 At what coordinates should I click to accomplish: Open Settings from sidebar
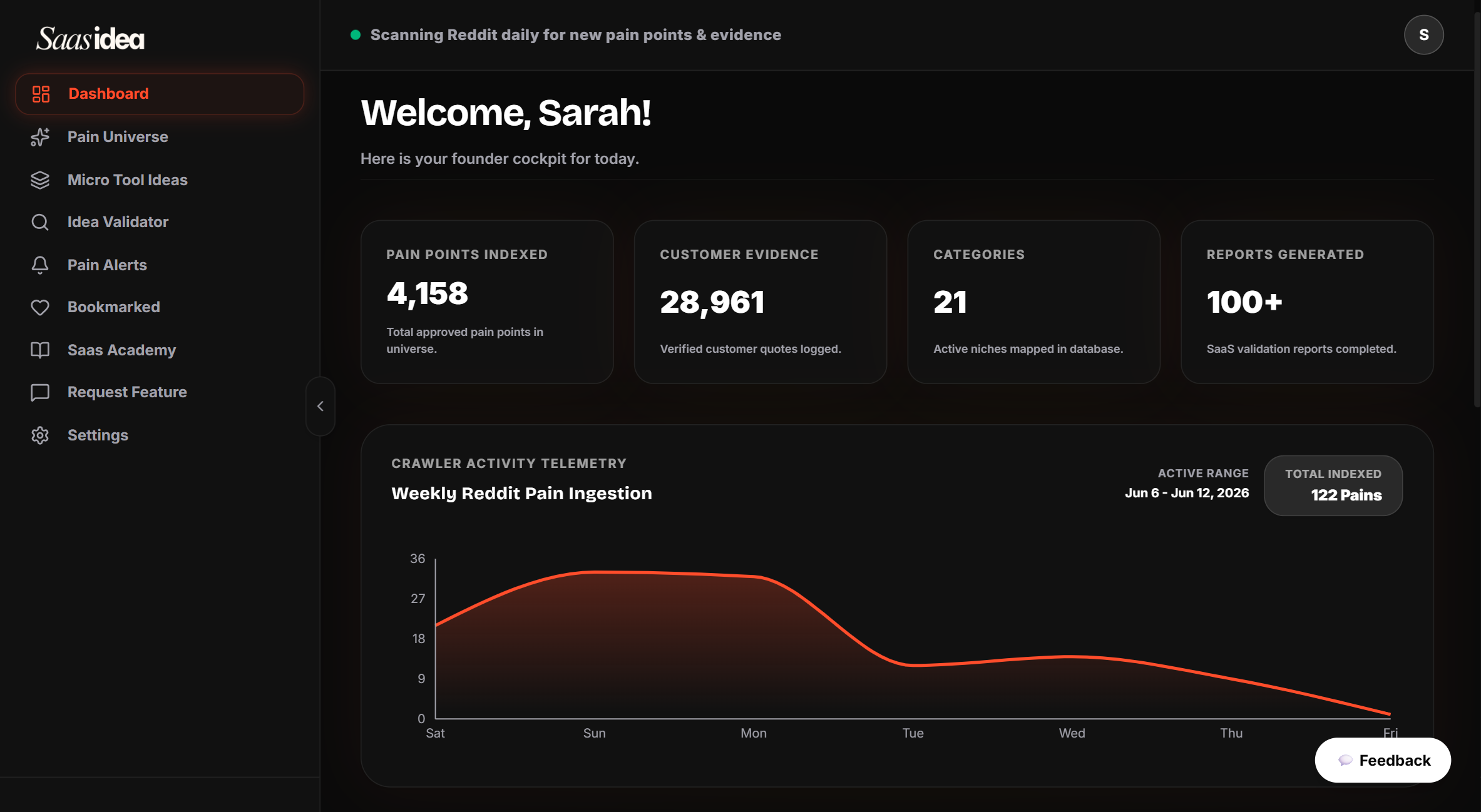(x=160, y=435)
